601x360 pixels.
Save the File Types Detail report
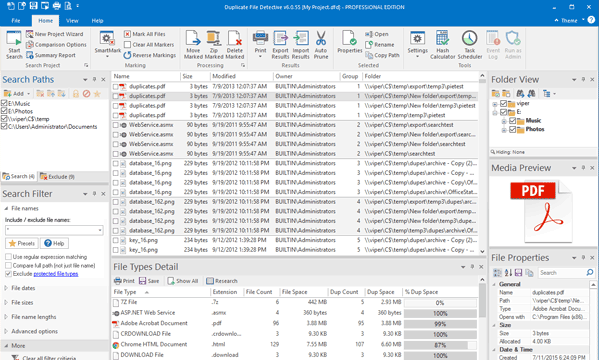point(149,281)
